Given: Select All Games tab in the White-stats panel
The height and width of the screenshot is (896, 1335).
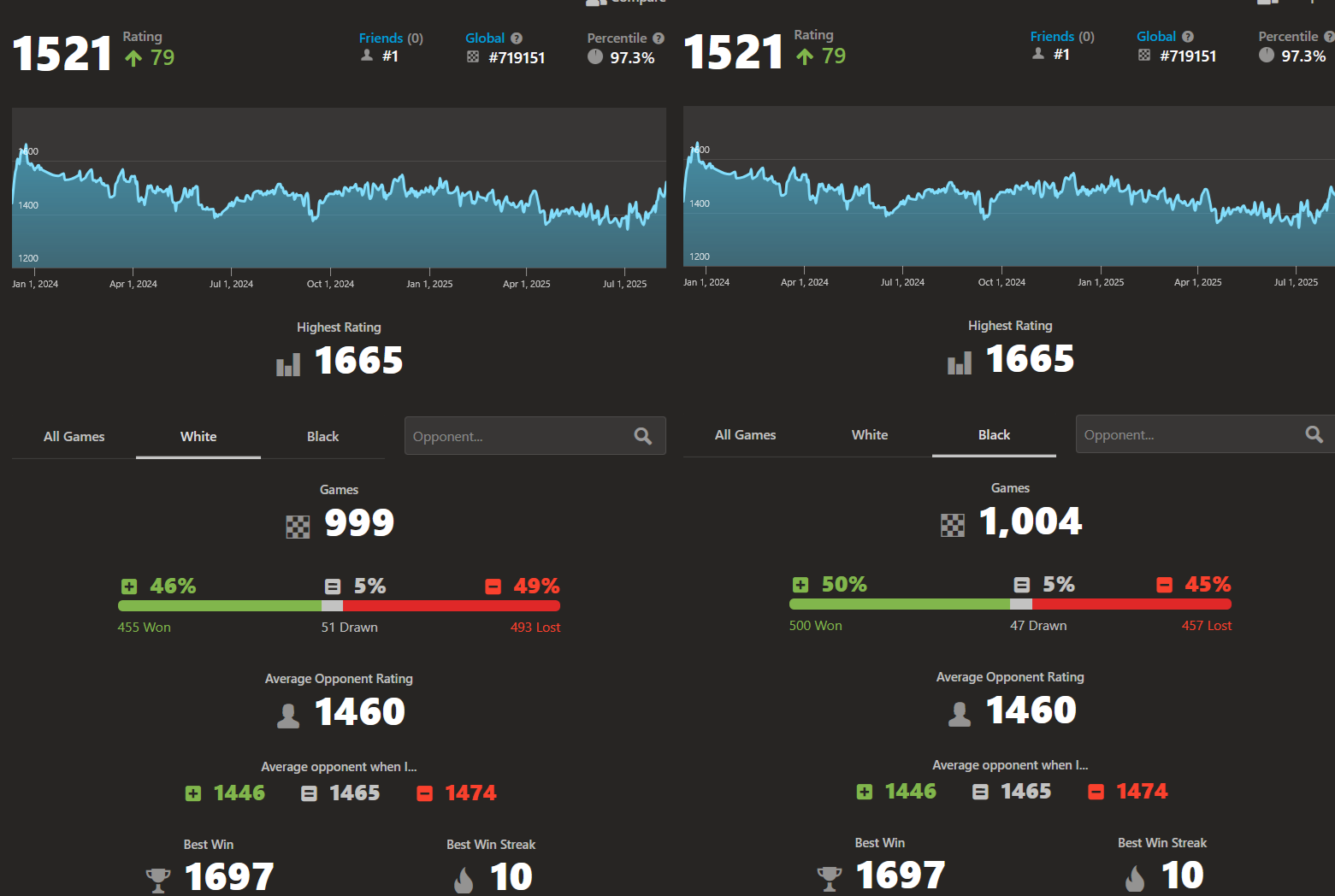Looking at the screenshot, I should 74,437.
